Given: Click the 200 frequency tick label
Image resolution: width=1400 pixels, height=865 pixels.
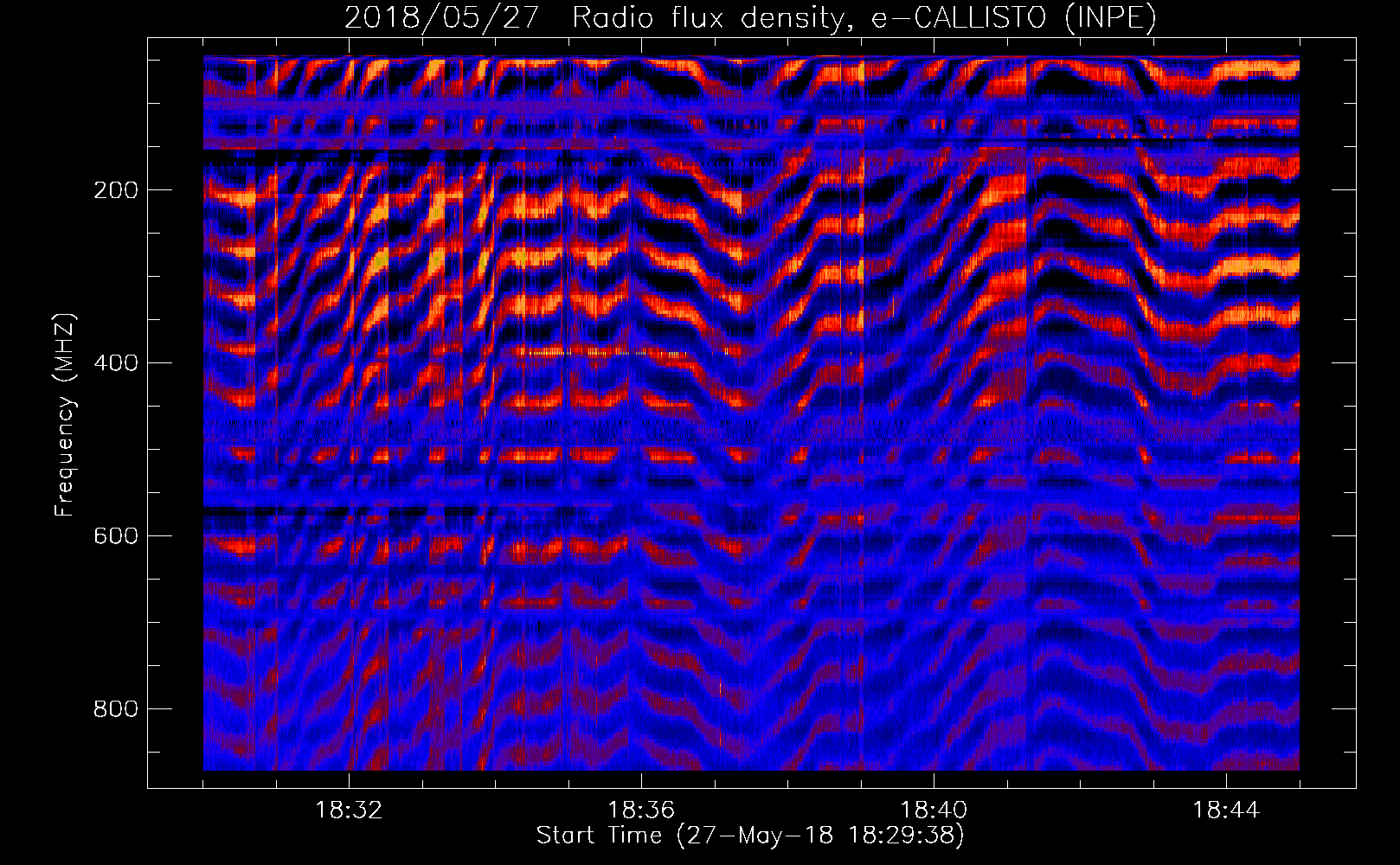Looking at the screenshot, I should pos(116,190).
